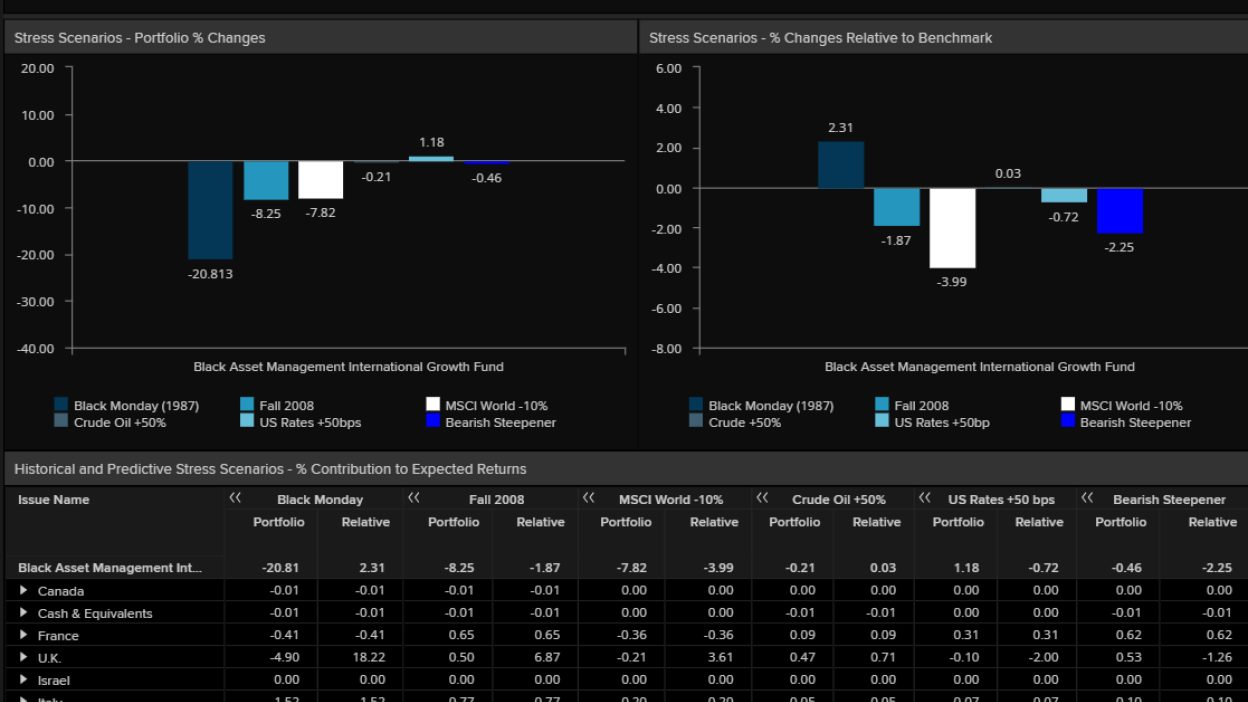Image resolution: width=1248 pixels, height=702 pixels.
Task: Toggle MSCI World -10% legend in left chart
Action: tap(496, 406)
